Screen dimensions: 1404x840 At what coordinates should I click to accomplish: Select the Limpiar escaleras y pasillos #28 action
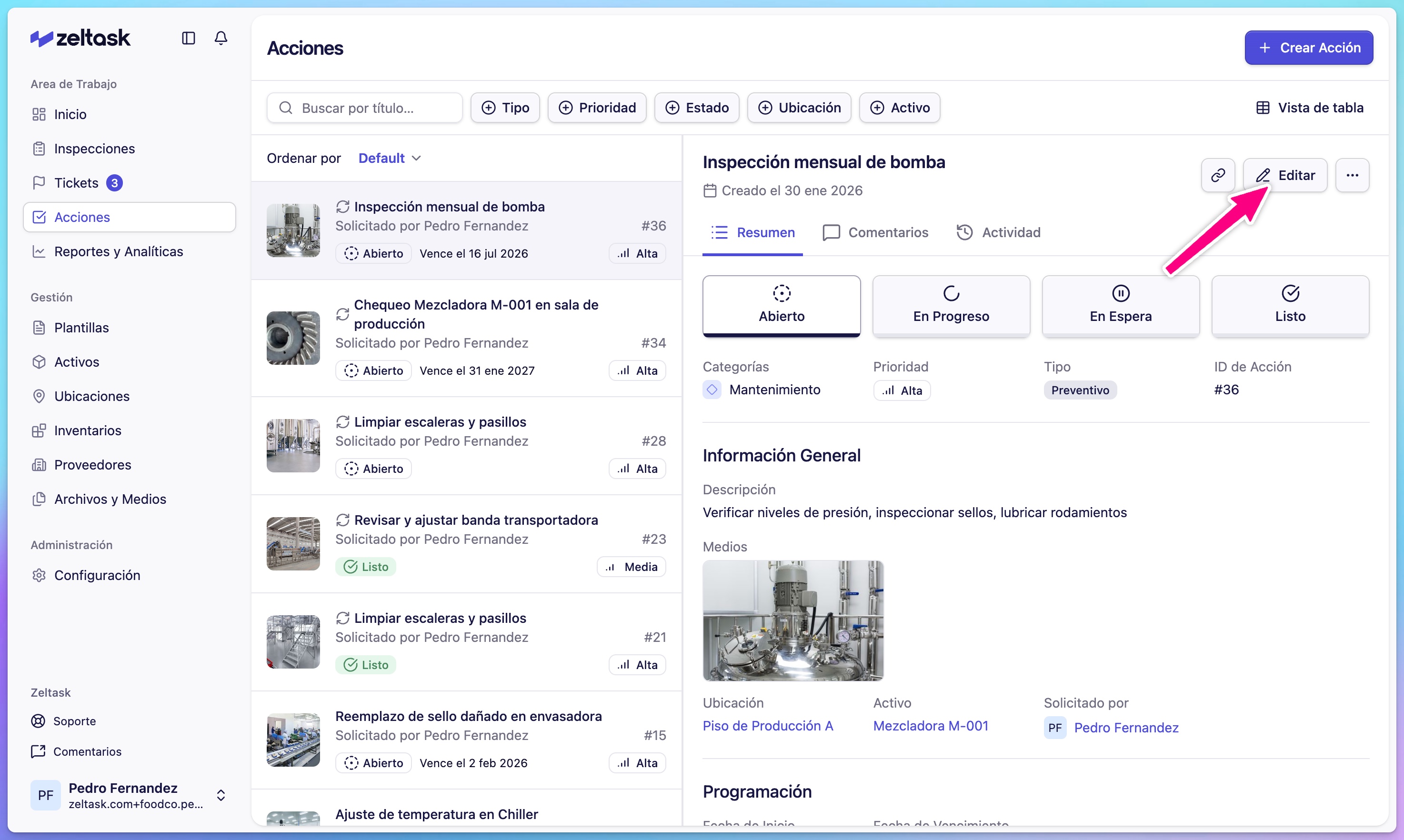(466, 446)
